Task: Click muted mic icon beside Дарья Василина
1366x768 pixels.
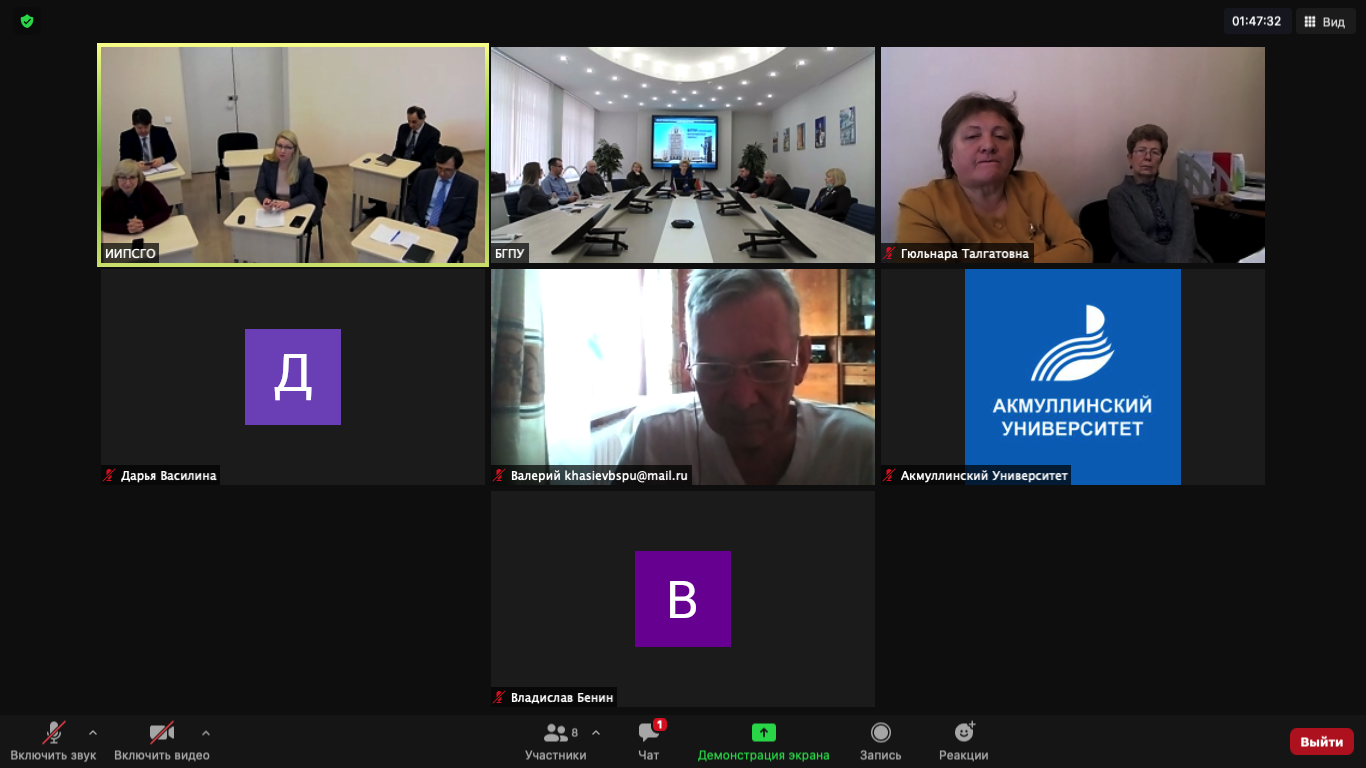Action: [x=109, y=476]
